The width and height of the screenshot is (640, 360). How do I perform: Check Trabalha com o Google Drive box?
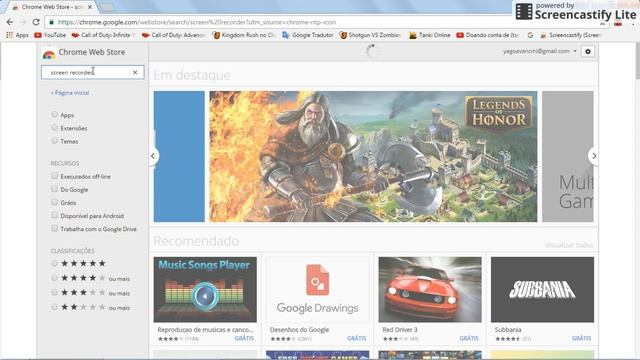(54, 228)
